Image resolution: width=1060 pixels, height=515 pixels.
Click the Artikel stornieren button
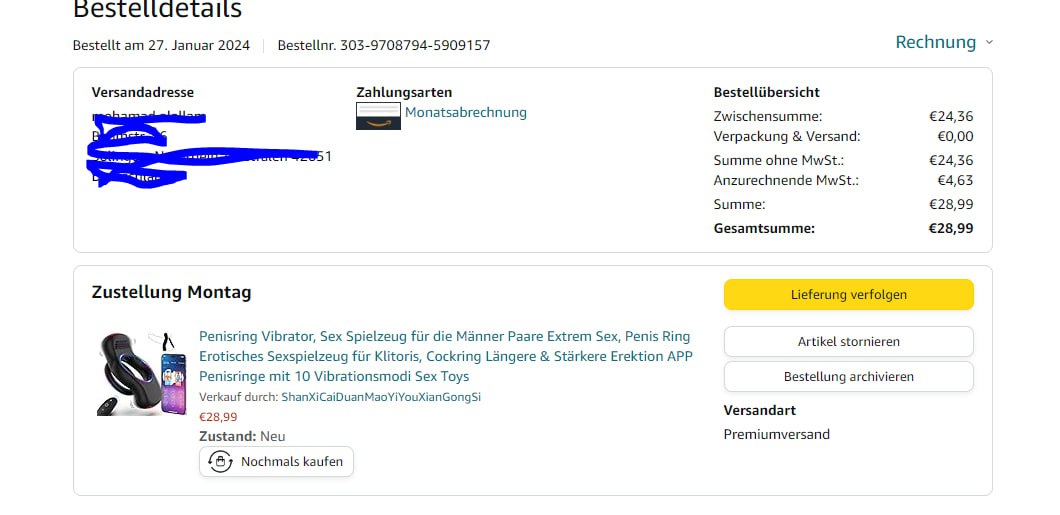[x=848, y=341]
